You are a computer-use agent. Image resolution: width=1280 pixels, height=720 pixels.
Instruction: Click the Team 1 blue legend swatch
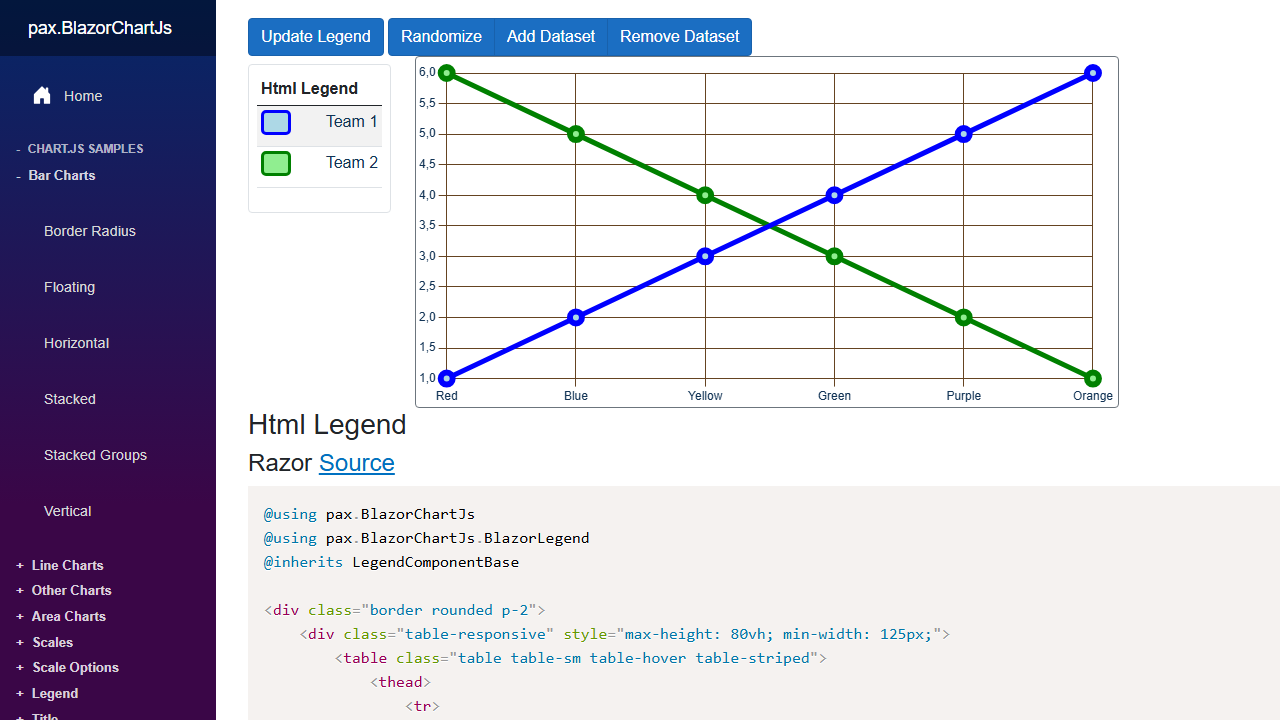click(276, 122)
